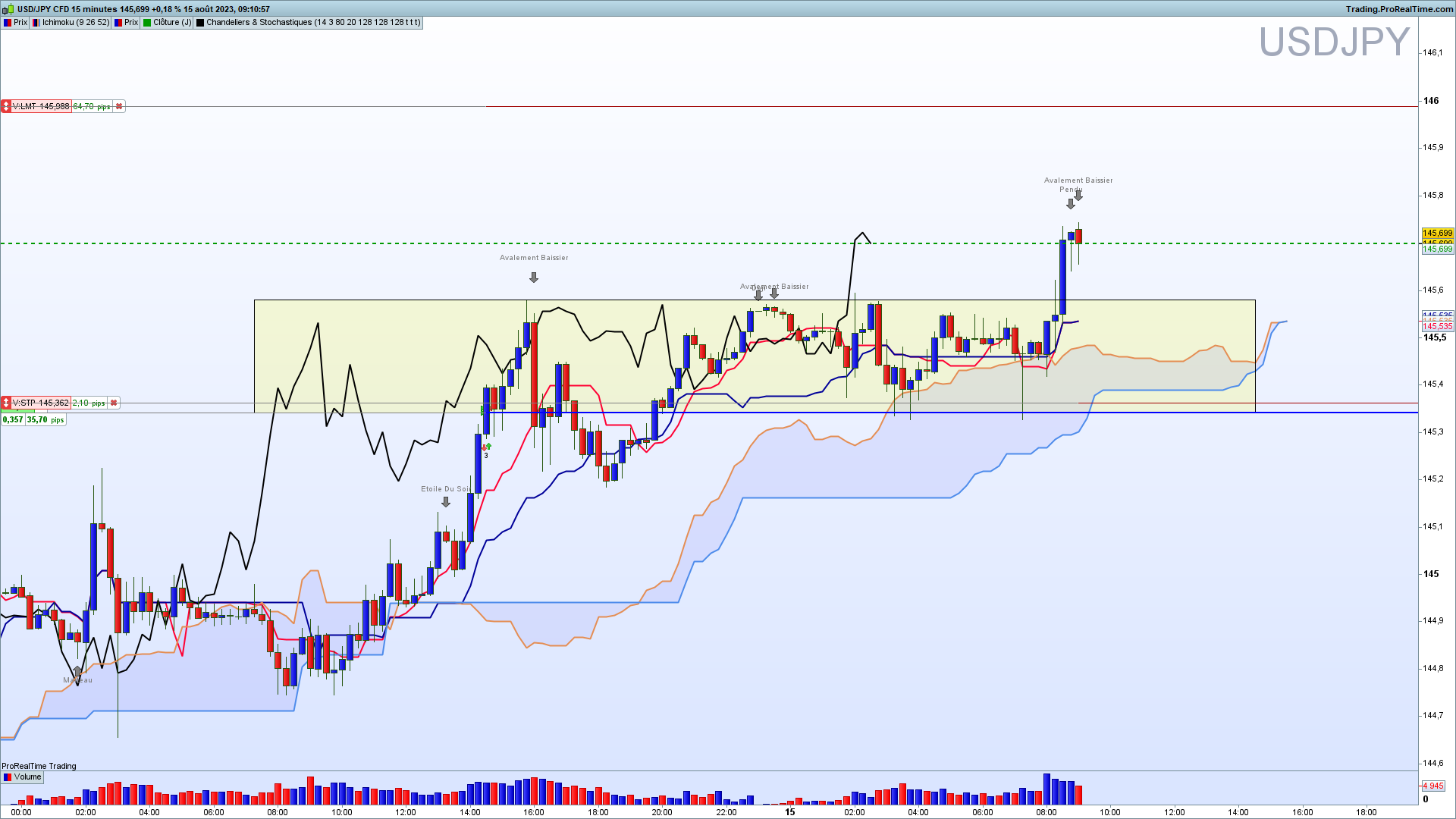Open the Clôture (J) indicator label
This screenshot has width=1456, height=819.
point(167,23)
